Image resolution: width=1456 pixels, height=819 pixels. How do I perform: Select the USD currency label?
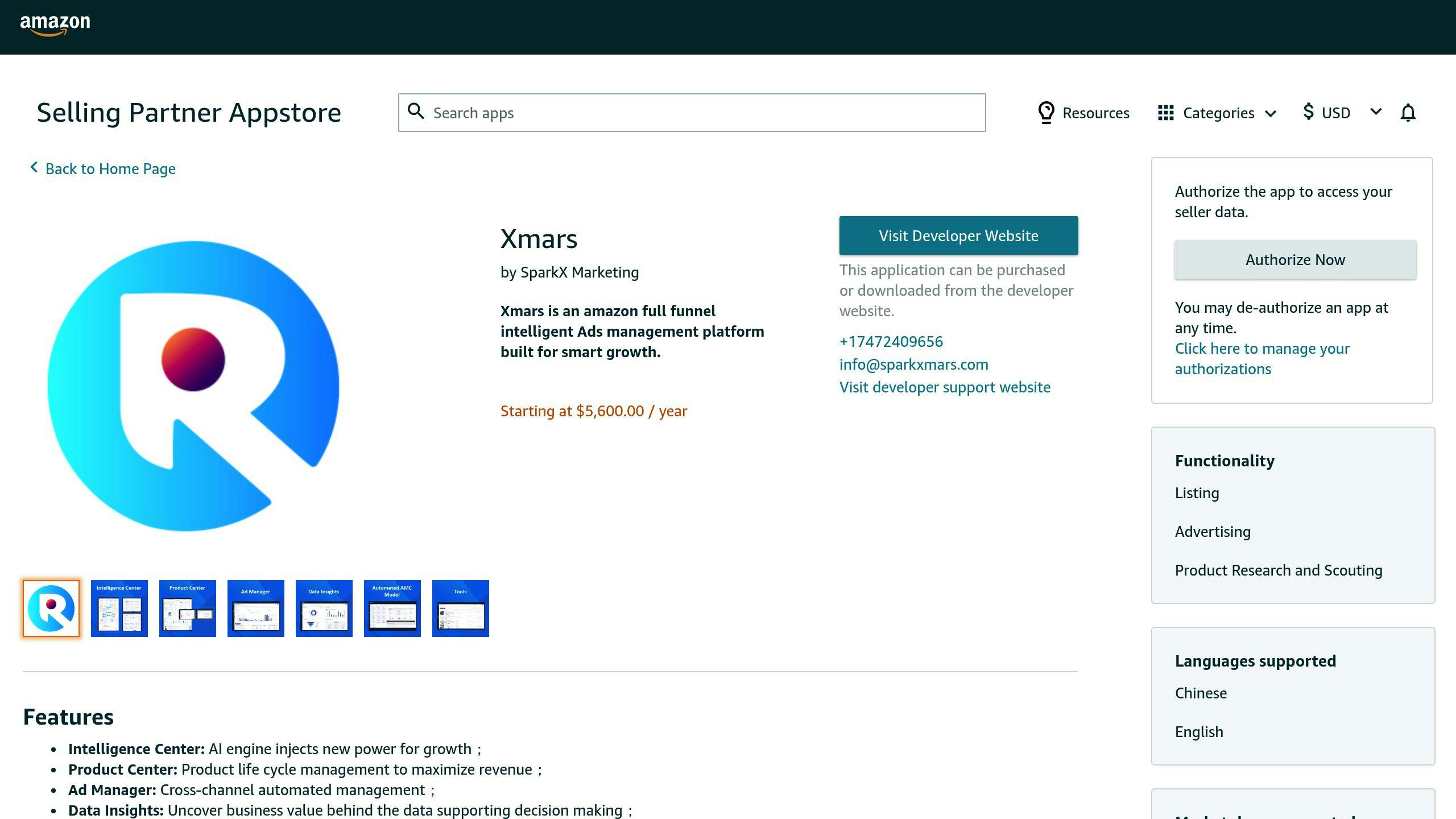click(x=1335, y=113)
